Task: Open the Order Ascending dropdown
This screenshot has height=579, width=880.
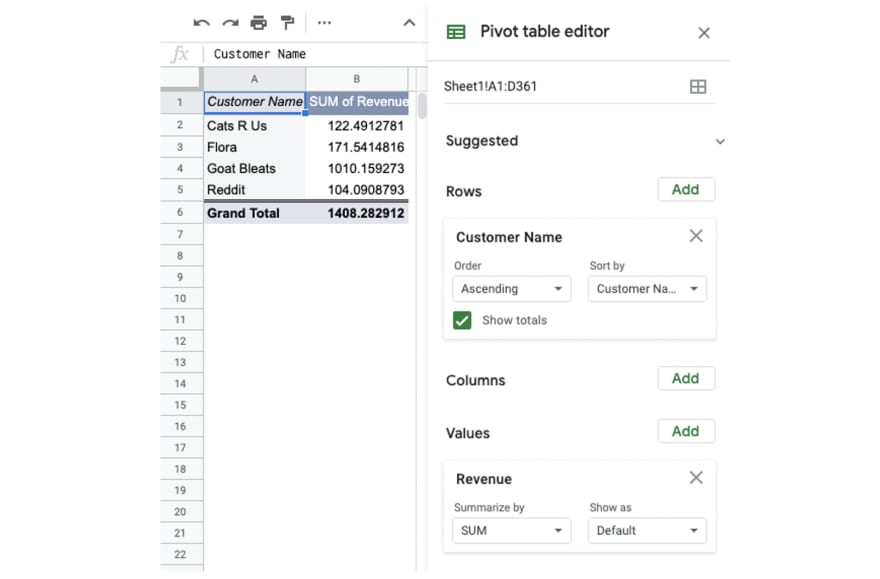Action: pyautogui.click(x=511, y=289)
